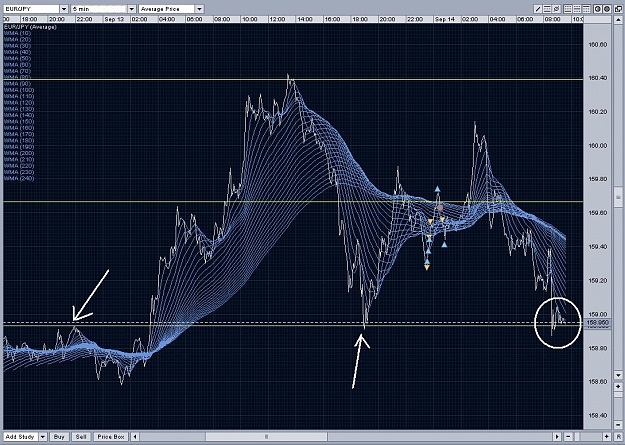Select the WMA (10) legend entry
The height and width of the screenshot is (445, 625).
[x=17, y=33]
